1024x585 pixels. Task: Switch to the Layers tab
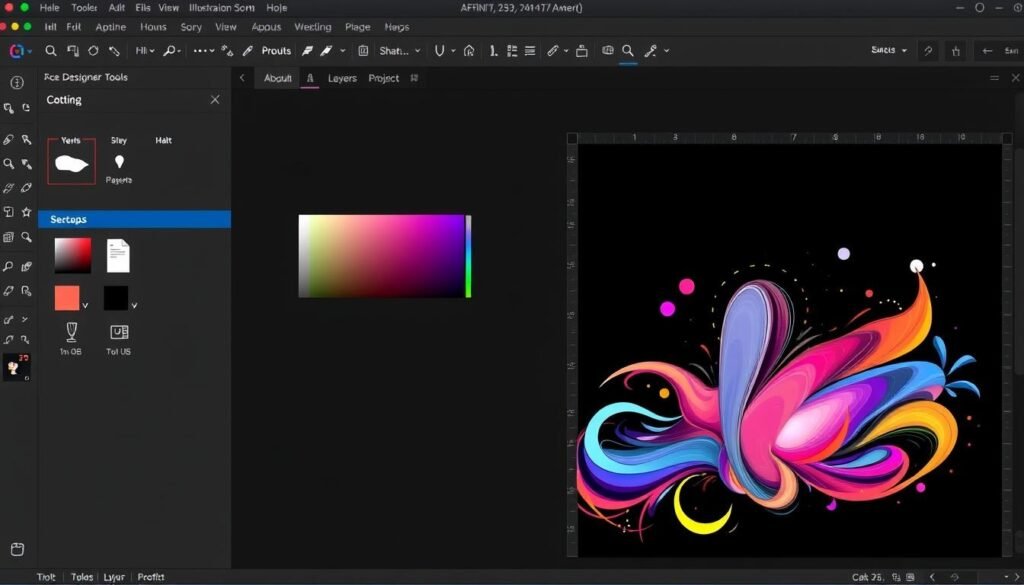[342, 78]
